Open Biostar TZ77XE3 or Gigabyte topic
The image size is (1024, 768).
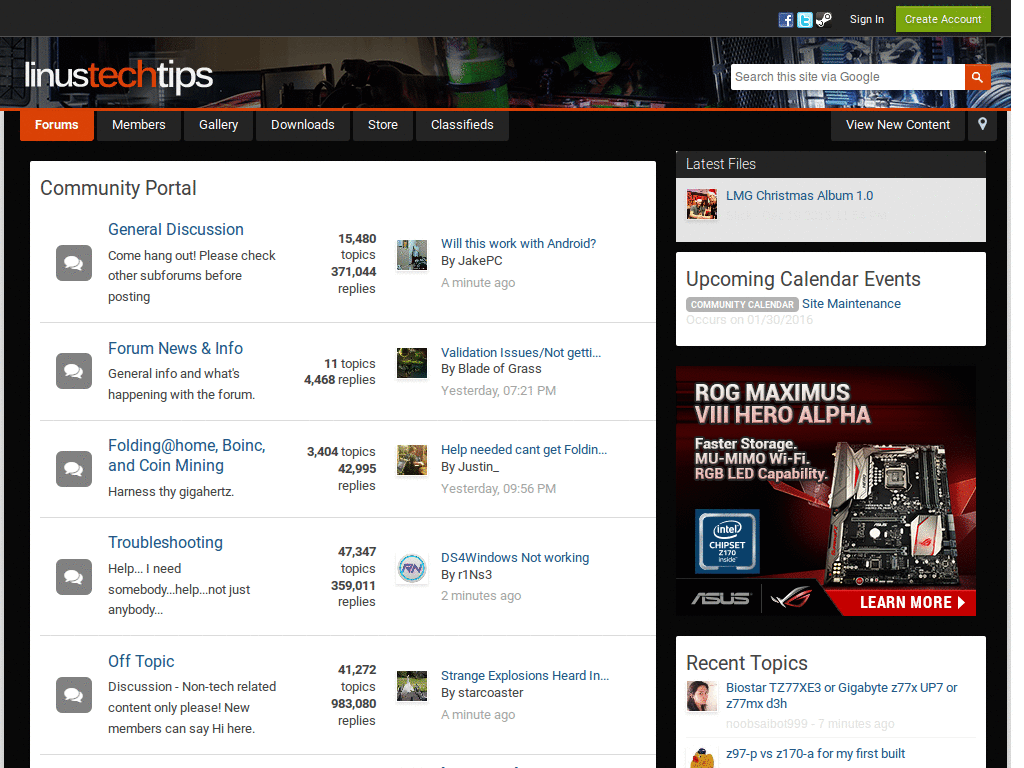[842, 696]
